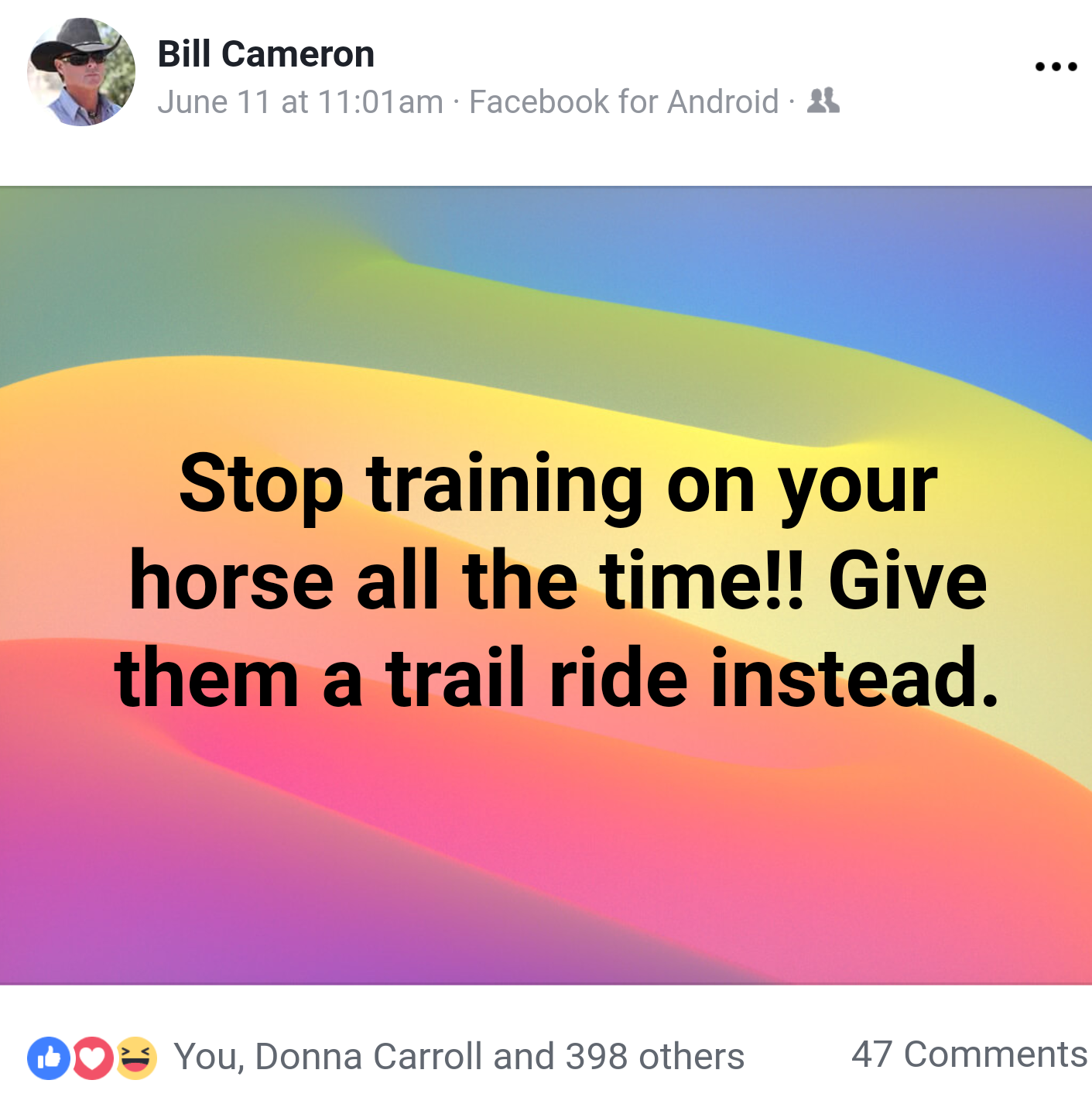
Task: Click the blue Like reaction icon
Action: (49, 1058)
